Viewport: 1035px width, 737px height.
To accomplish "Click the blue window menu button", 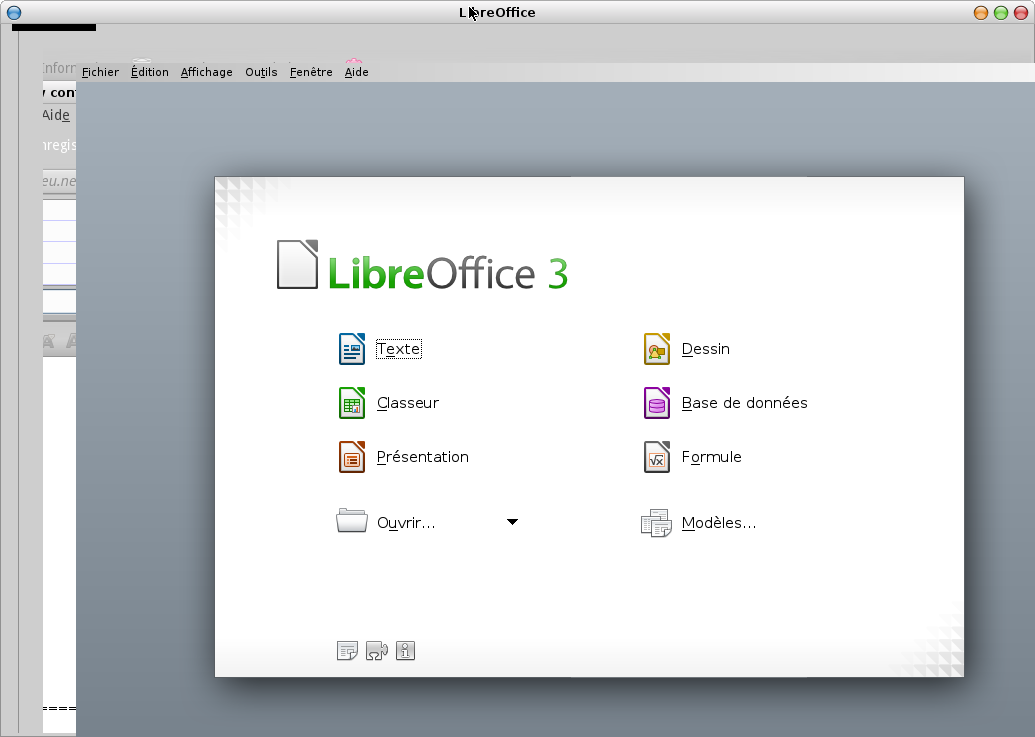I will 13,13.
